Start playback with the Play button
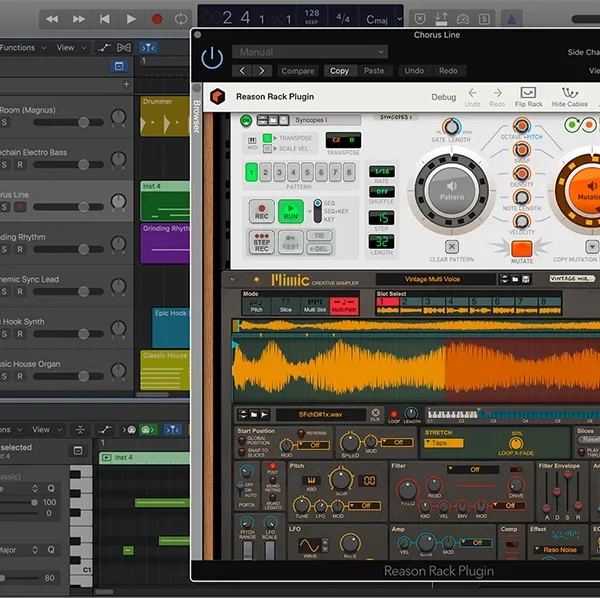600x598 pixels. pos(131,19)
